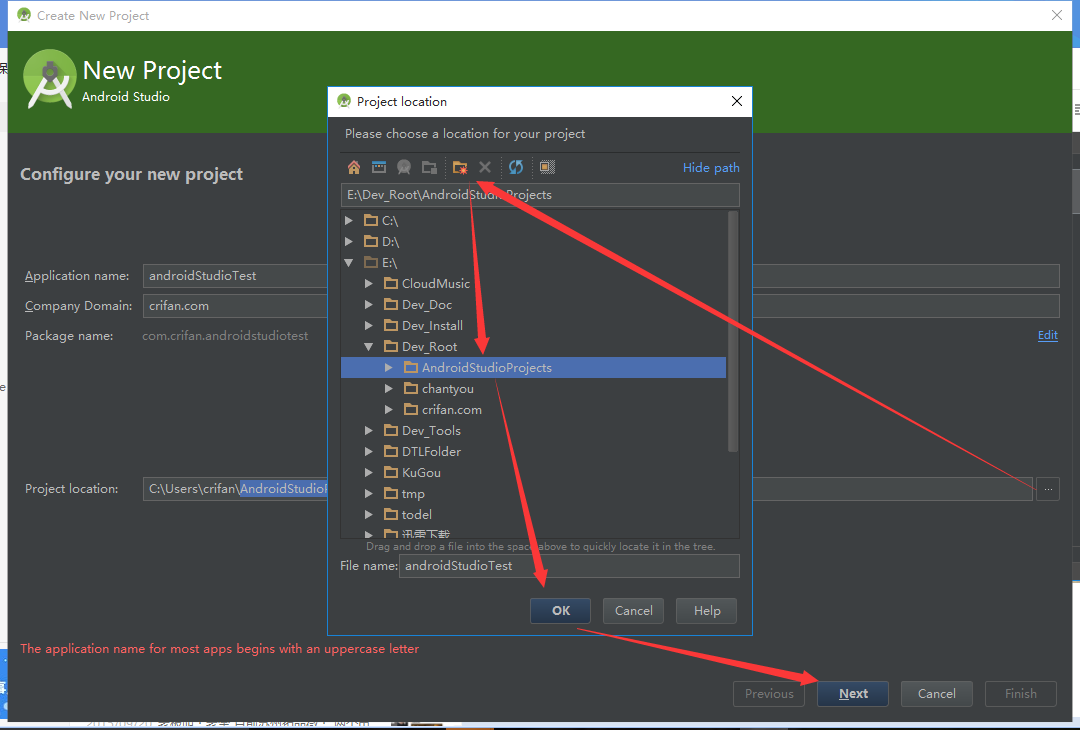Image resolution: width=1080 pixels, height=730 pixels.
Task: Select the Dev_Root folder row
Action: coord(534,346)
